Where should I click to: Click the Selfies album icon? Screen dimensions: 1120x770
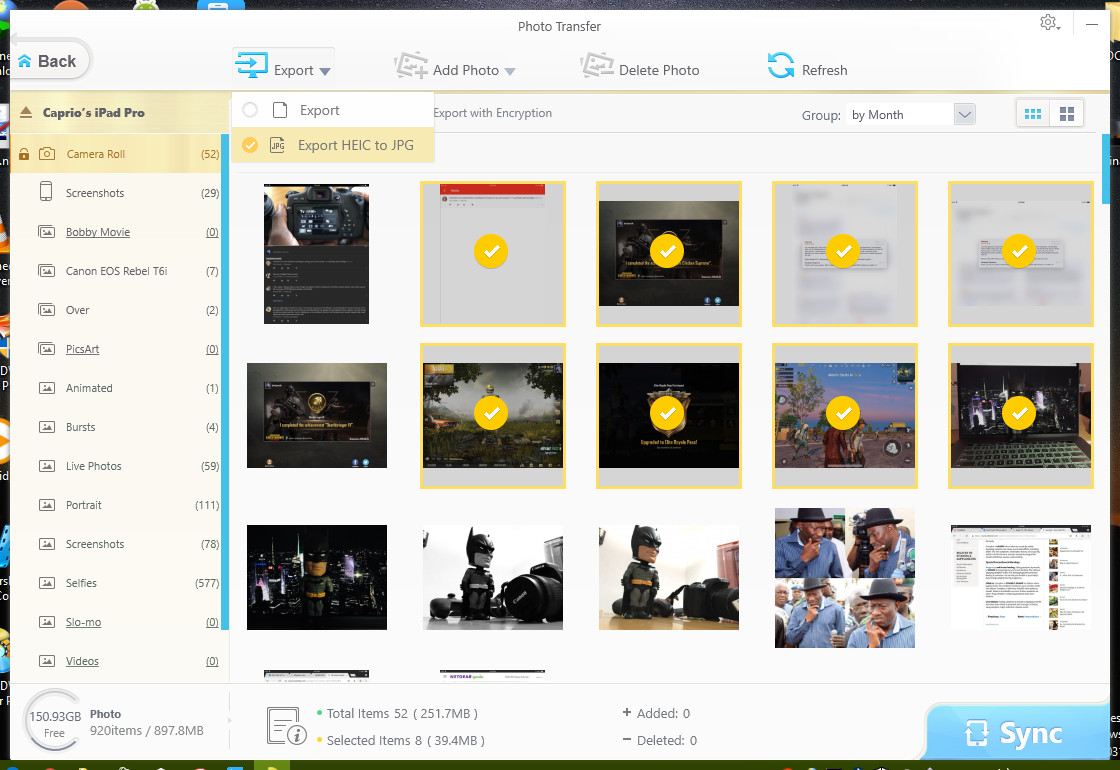[x=46, y=583]
